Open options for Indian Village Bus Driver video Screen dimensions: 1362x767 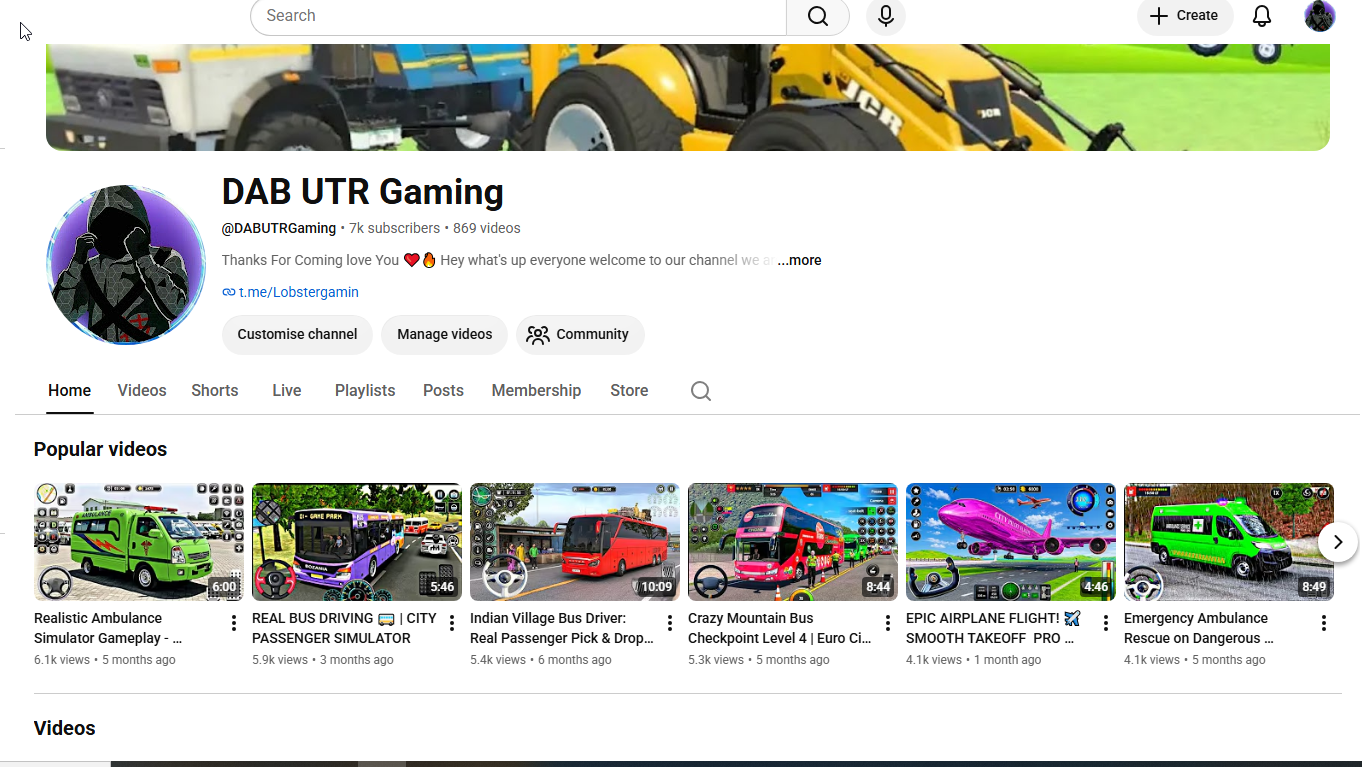point(670,623)
